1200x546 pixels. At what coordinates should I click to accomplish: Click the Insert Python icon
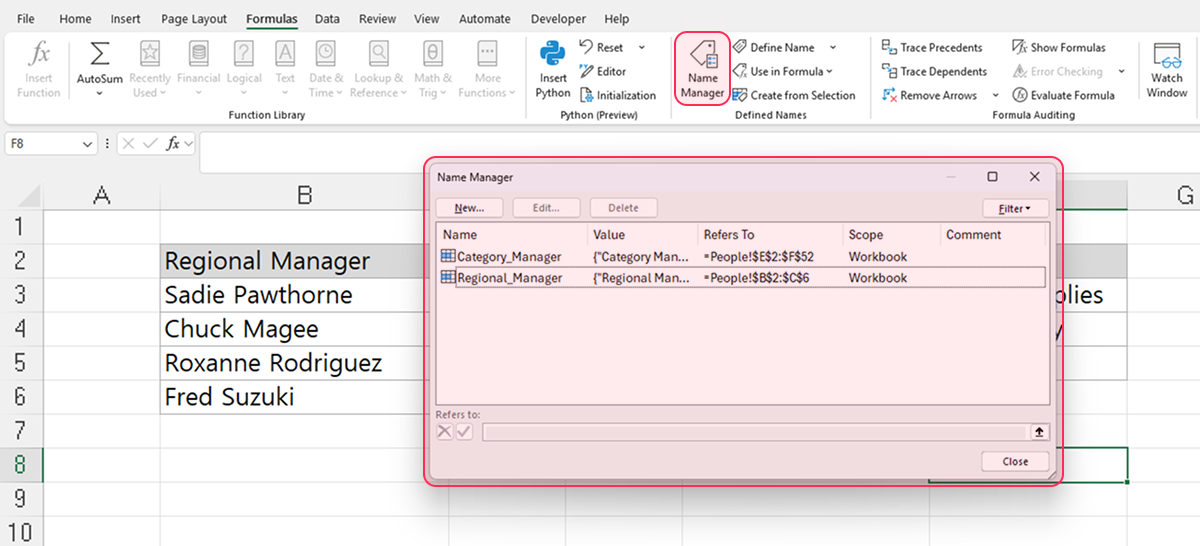point(552,70)
